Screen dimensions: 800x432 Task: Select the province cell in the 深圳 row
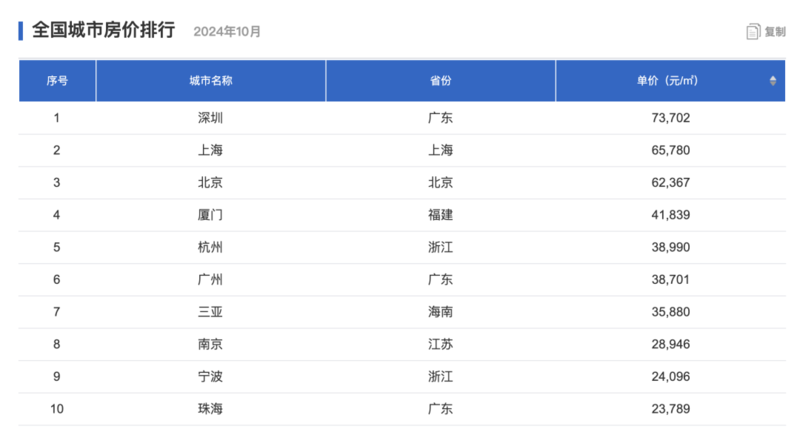coord(440,118)
